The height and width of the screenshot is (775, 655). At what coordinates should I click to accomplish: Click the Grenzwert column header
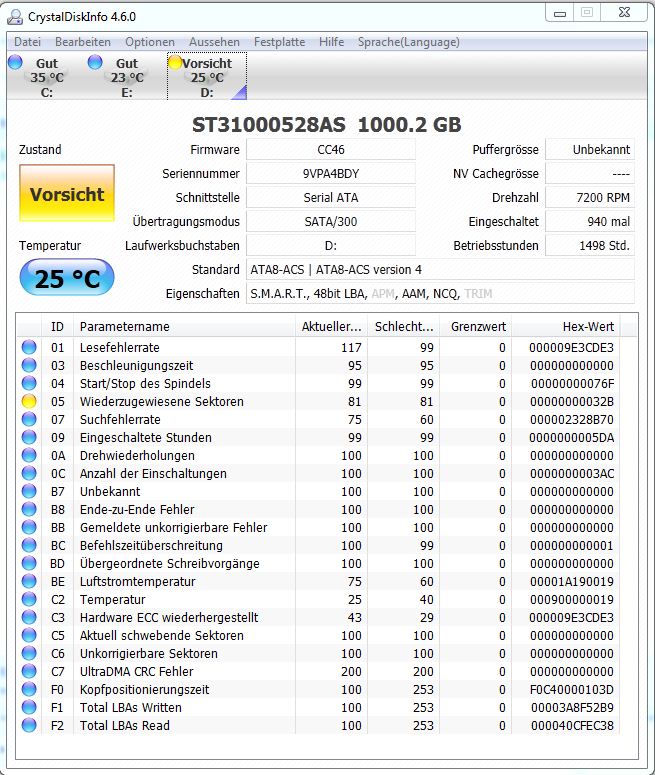(476, 326)
